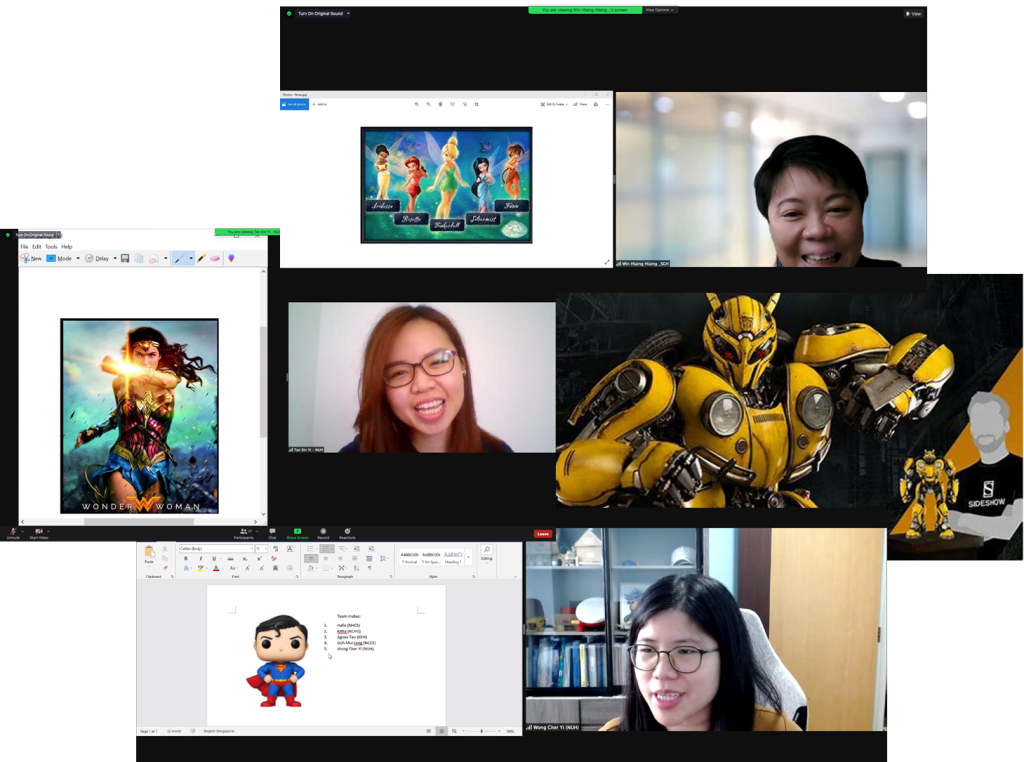Open Chat in Zoom toolbar
Image resolution: width=1024 pixels, height=762 pixels.
click(272, 533)
